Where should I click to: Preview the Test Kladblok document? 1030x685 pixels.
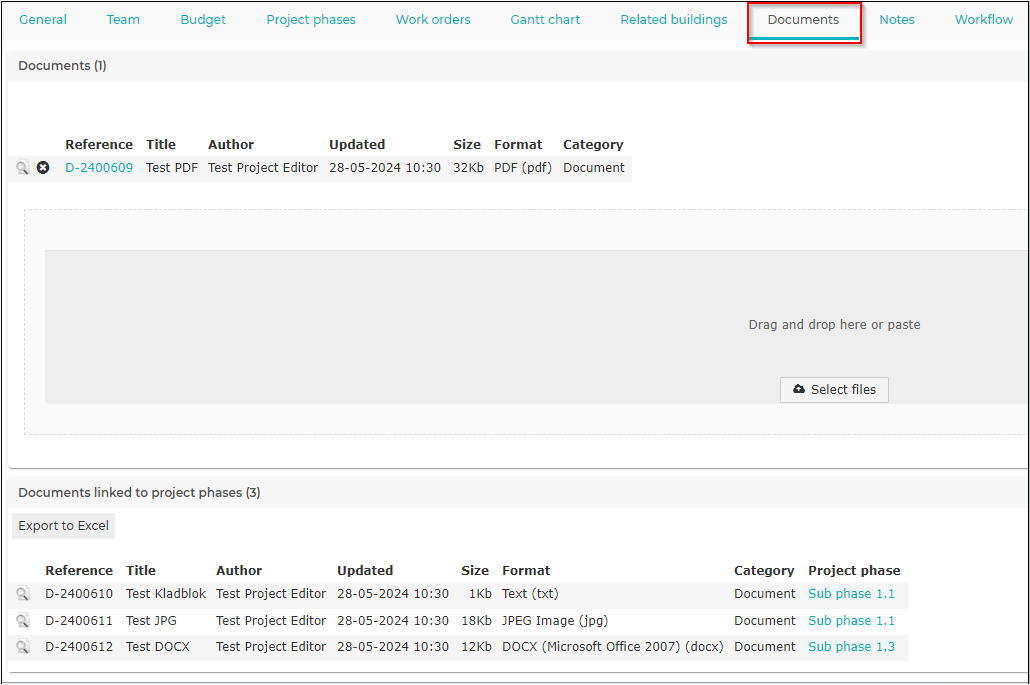tap(22, 594)
